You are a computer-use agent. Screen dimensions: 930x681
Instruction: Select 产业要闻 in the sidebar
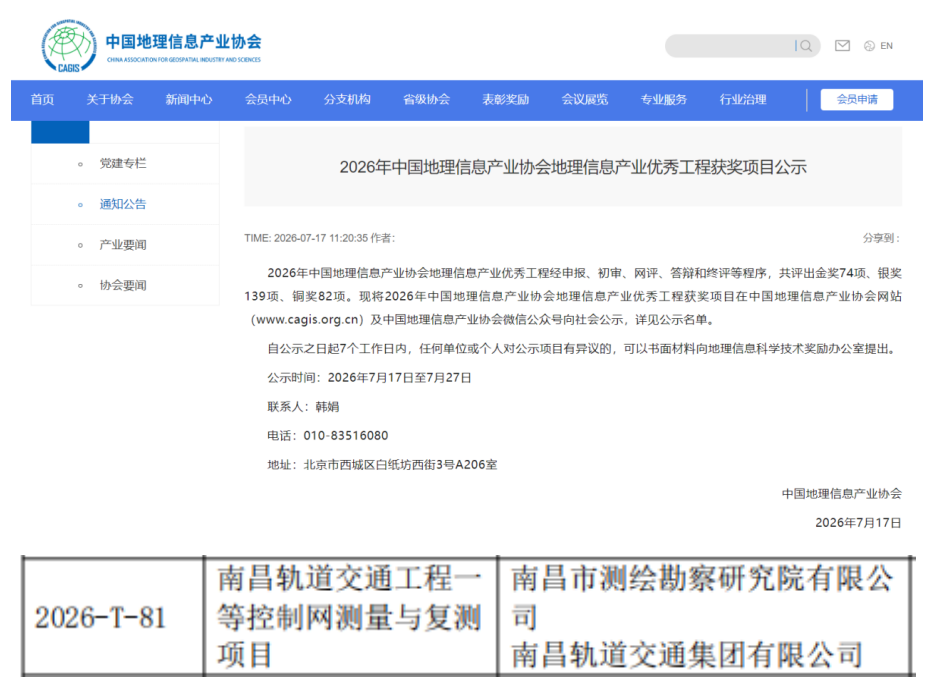pyautogui.click(x=123, y=245)
